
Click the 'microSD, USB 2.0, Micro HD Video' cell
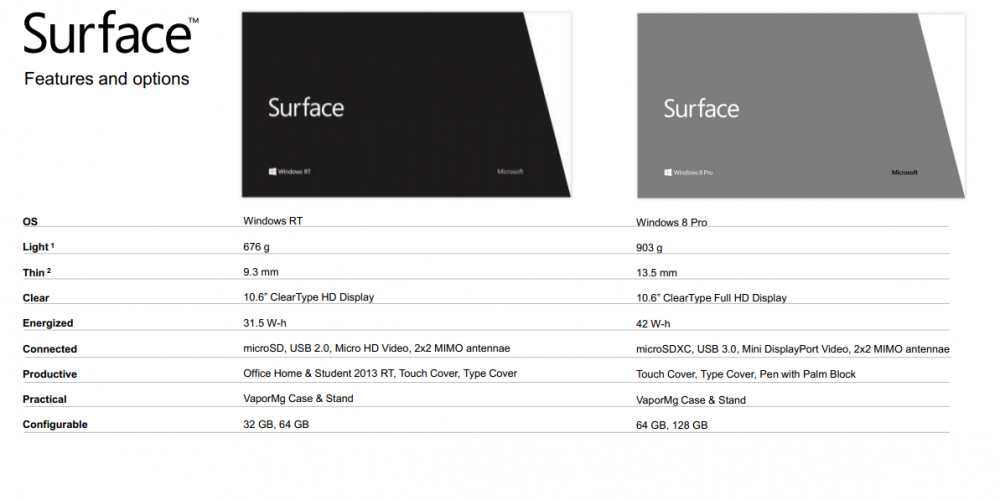376,348
